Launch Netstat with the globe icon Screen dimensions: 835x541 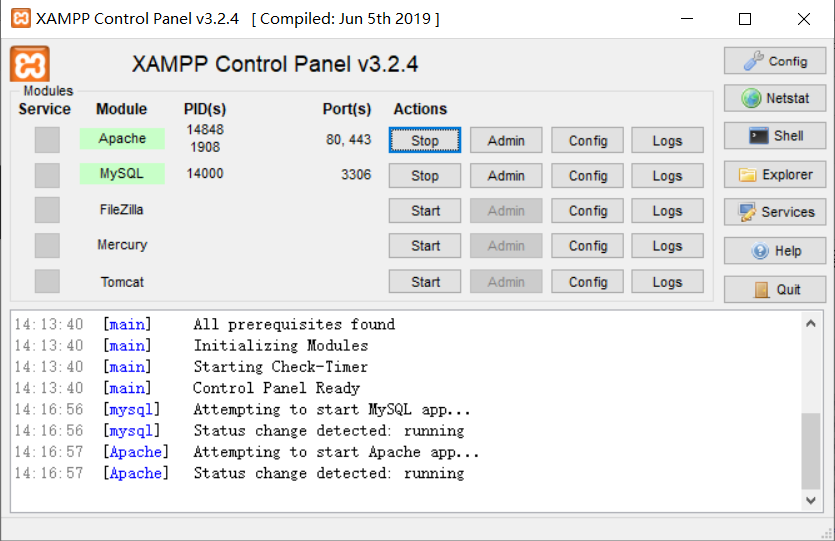(775, 98)
